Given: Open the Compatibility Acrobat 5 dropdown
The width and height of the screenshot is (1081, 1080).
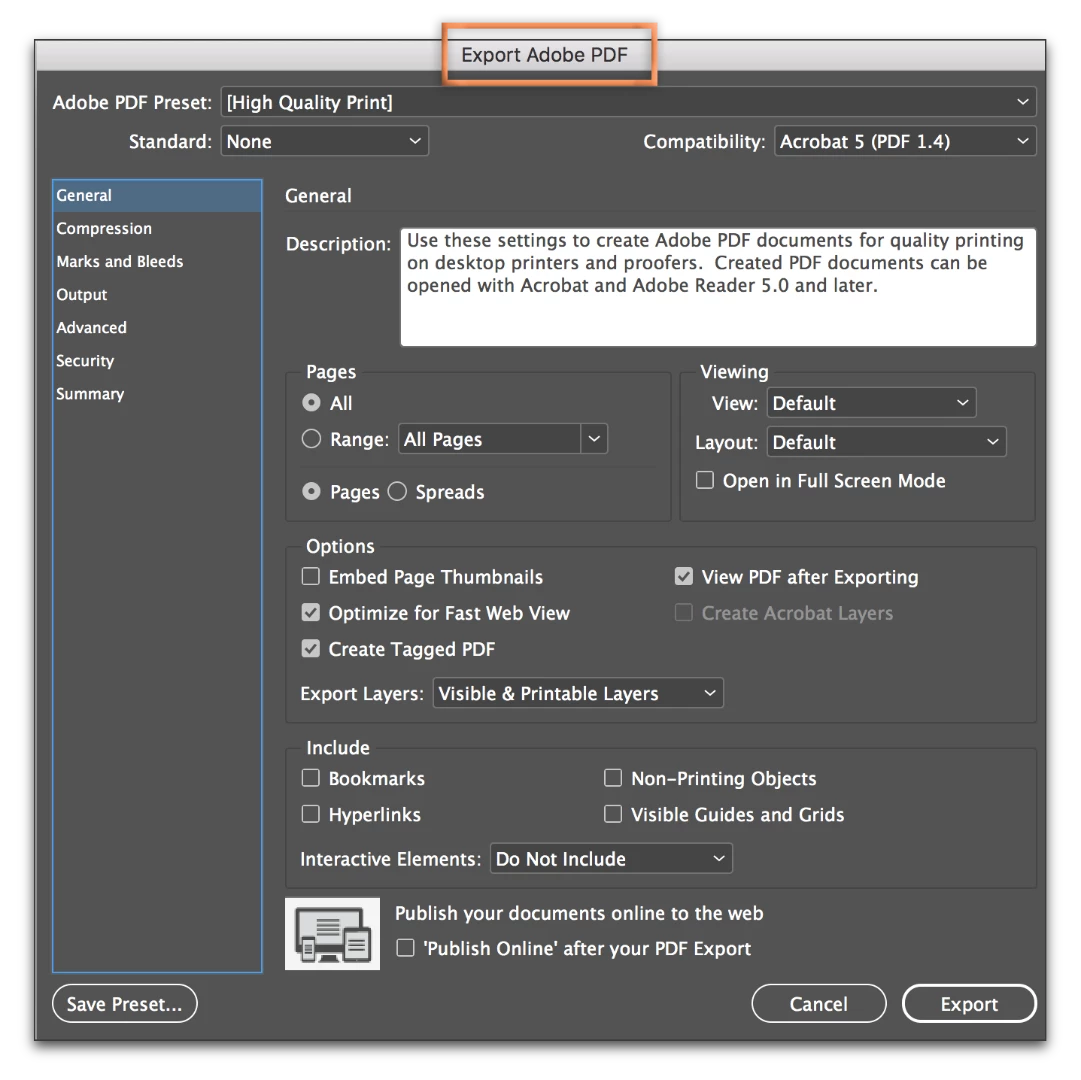Looking at the screenshot, I should pos(905,141).
